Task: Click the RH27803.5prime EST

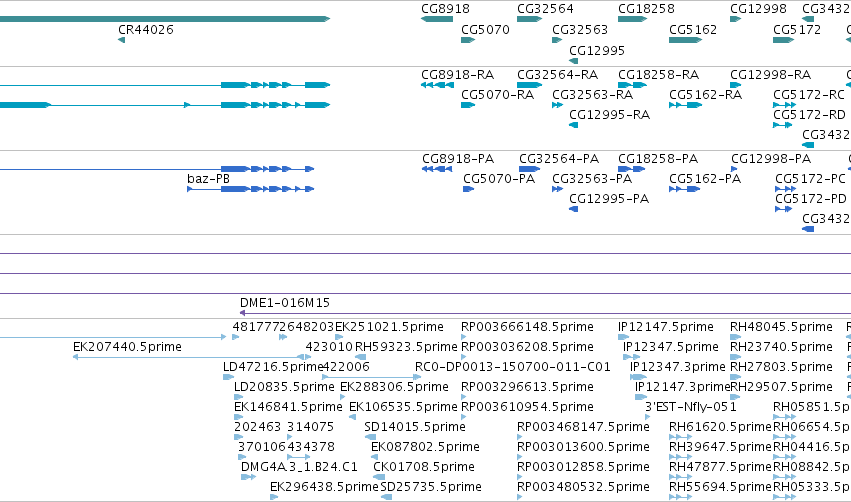Action: pyautogui.click(x=735, y=377)
